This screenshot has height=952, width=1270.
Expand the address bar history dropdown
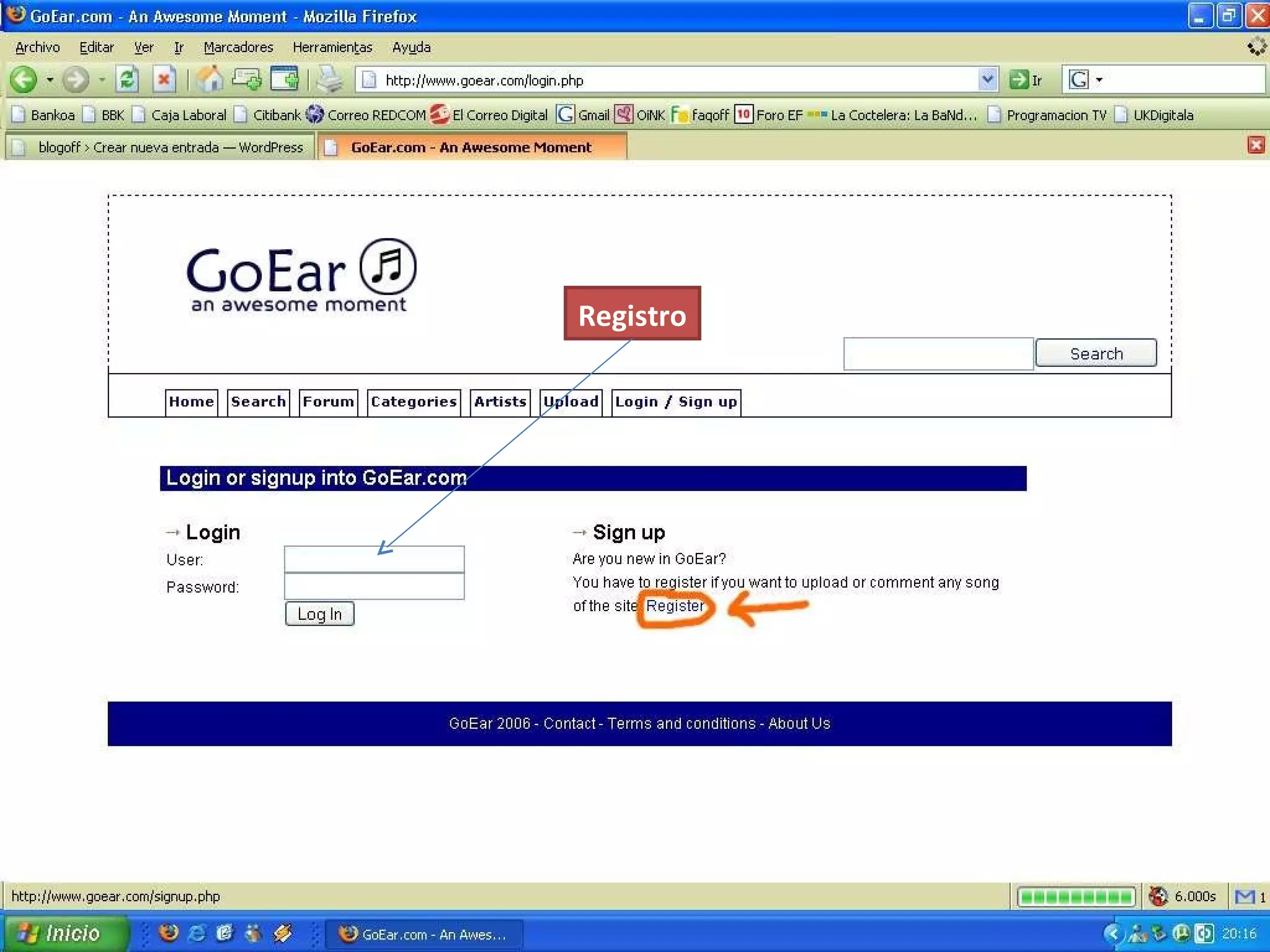[x=987, y=80]
